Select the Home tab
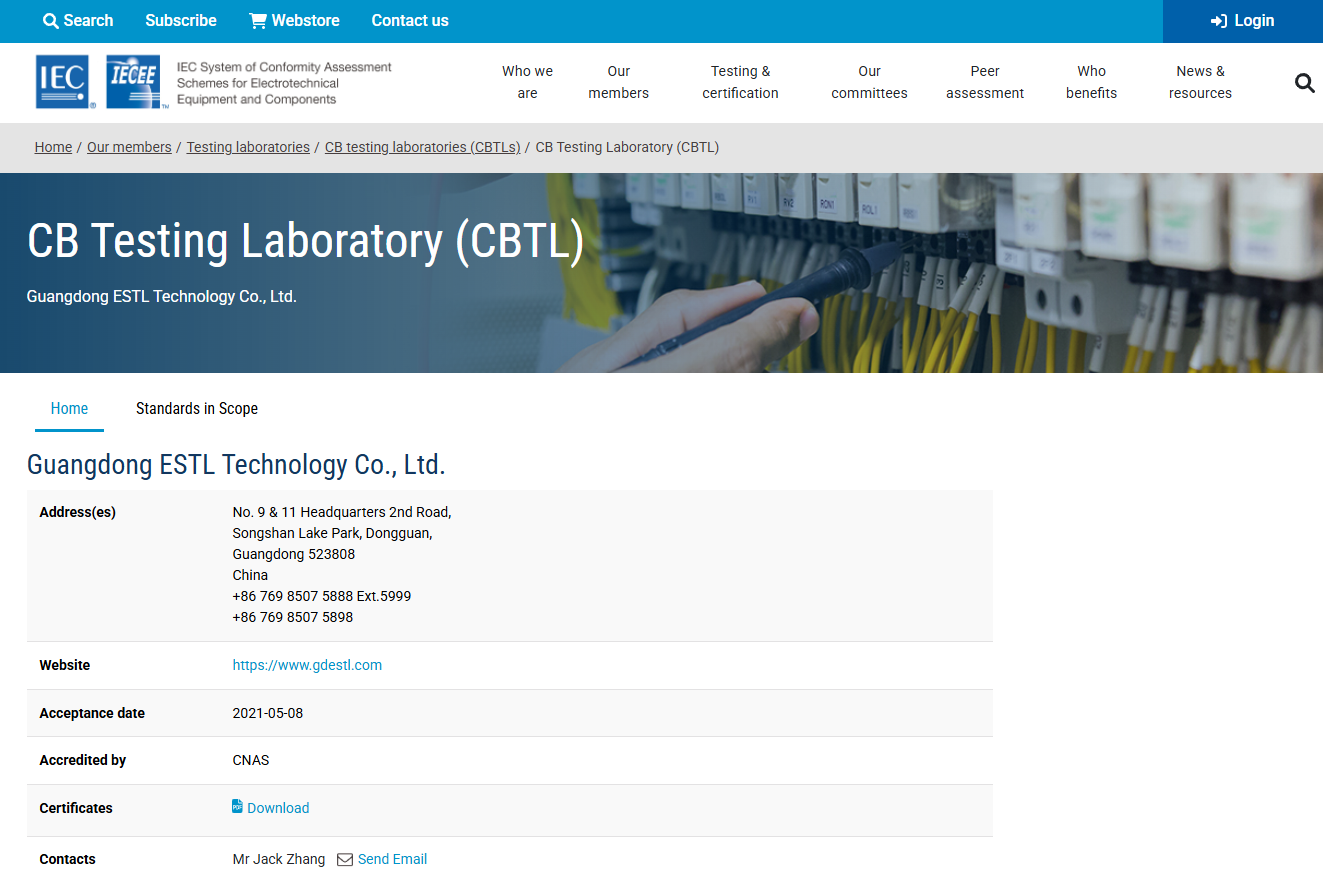Image resolution: width=1323 pixels, height=893 pixels. pos(69,409)
